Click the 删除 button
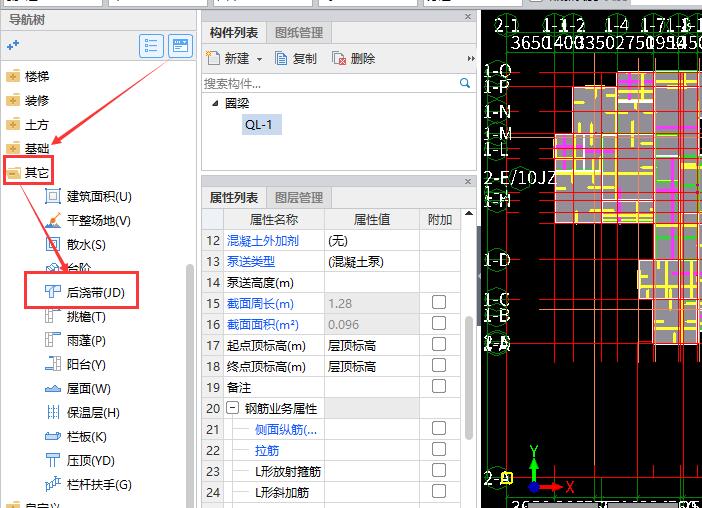The height and width of the screenshot is (508, 702). [x=354, y=59]
